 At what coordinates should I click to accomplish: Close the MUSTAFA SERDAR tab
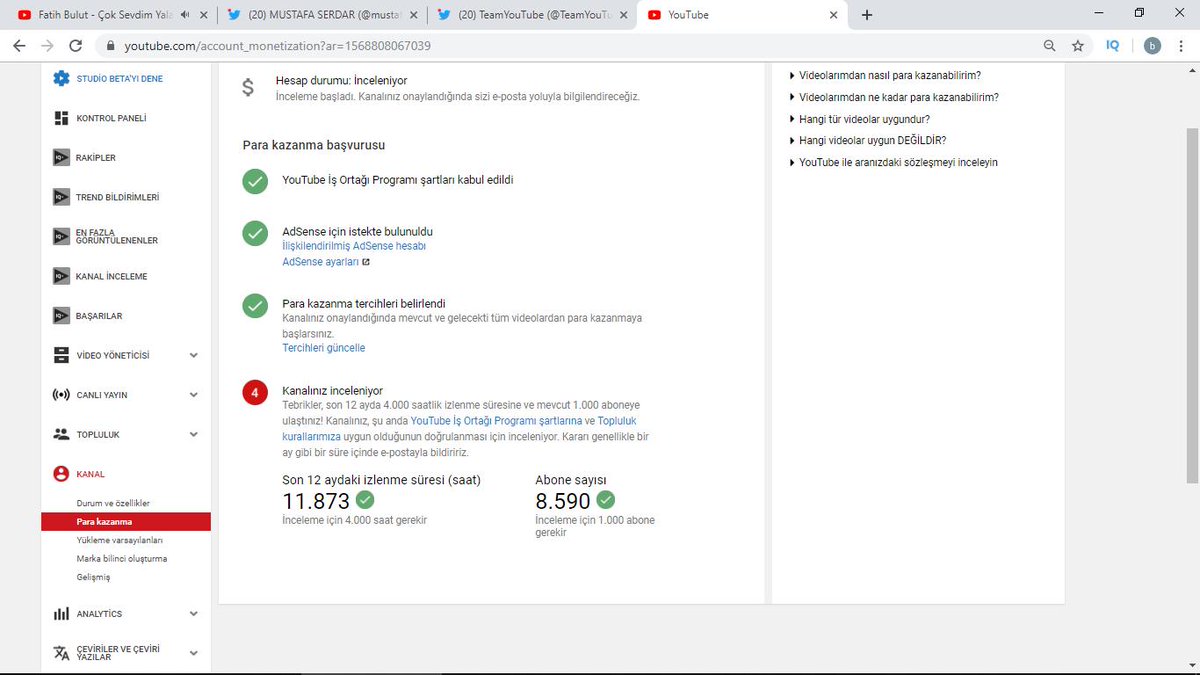tap(413, 15)
